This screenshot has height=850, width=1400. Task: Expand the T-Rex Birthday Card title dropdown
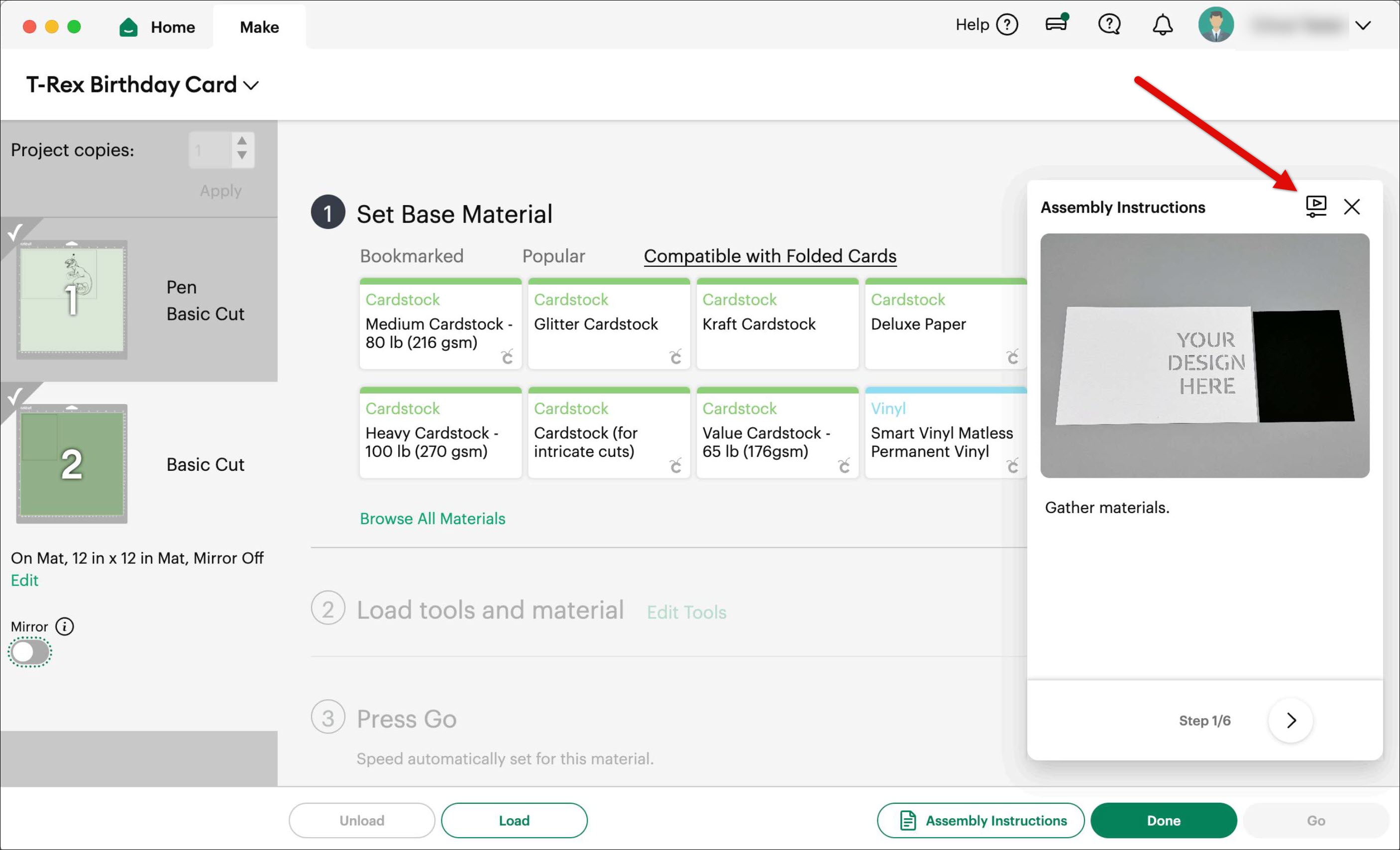251,86
